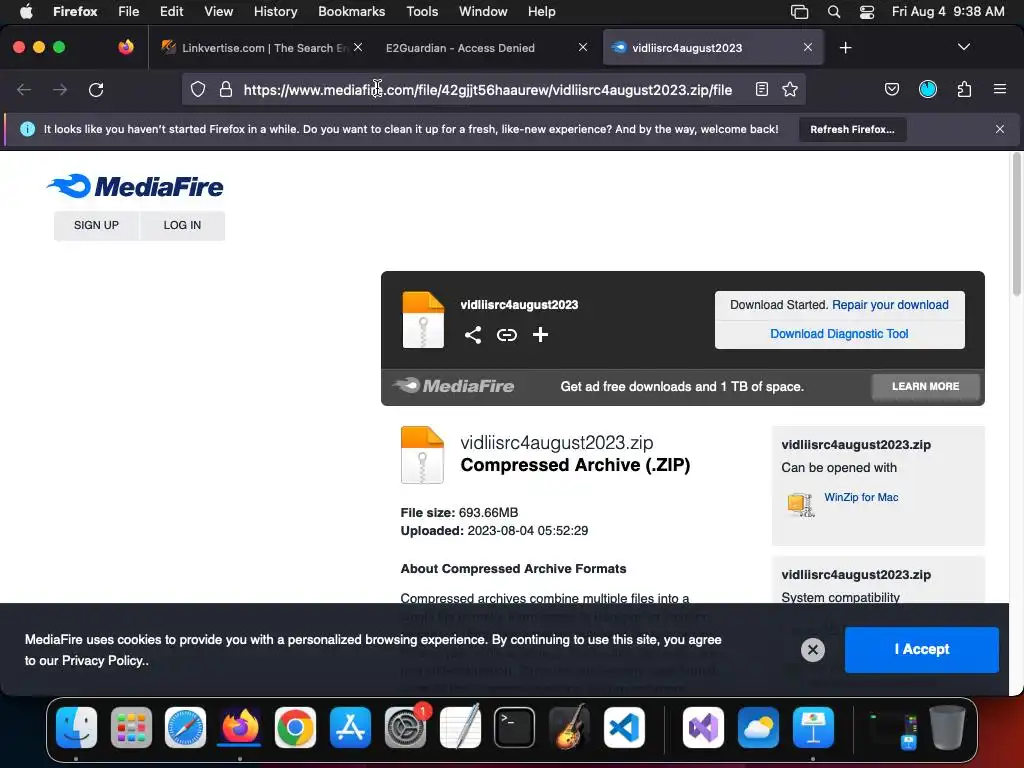
Task: Copy link using the chain link icon
Action: pos(507,335)
